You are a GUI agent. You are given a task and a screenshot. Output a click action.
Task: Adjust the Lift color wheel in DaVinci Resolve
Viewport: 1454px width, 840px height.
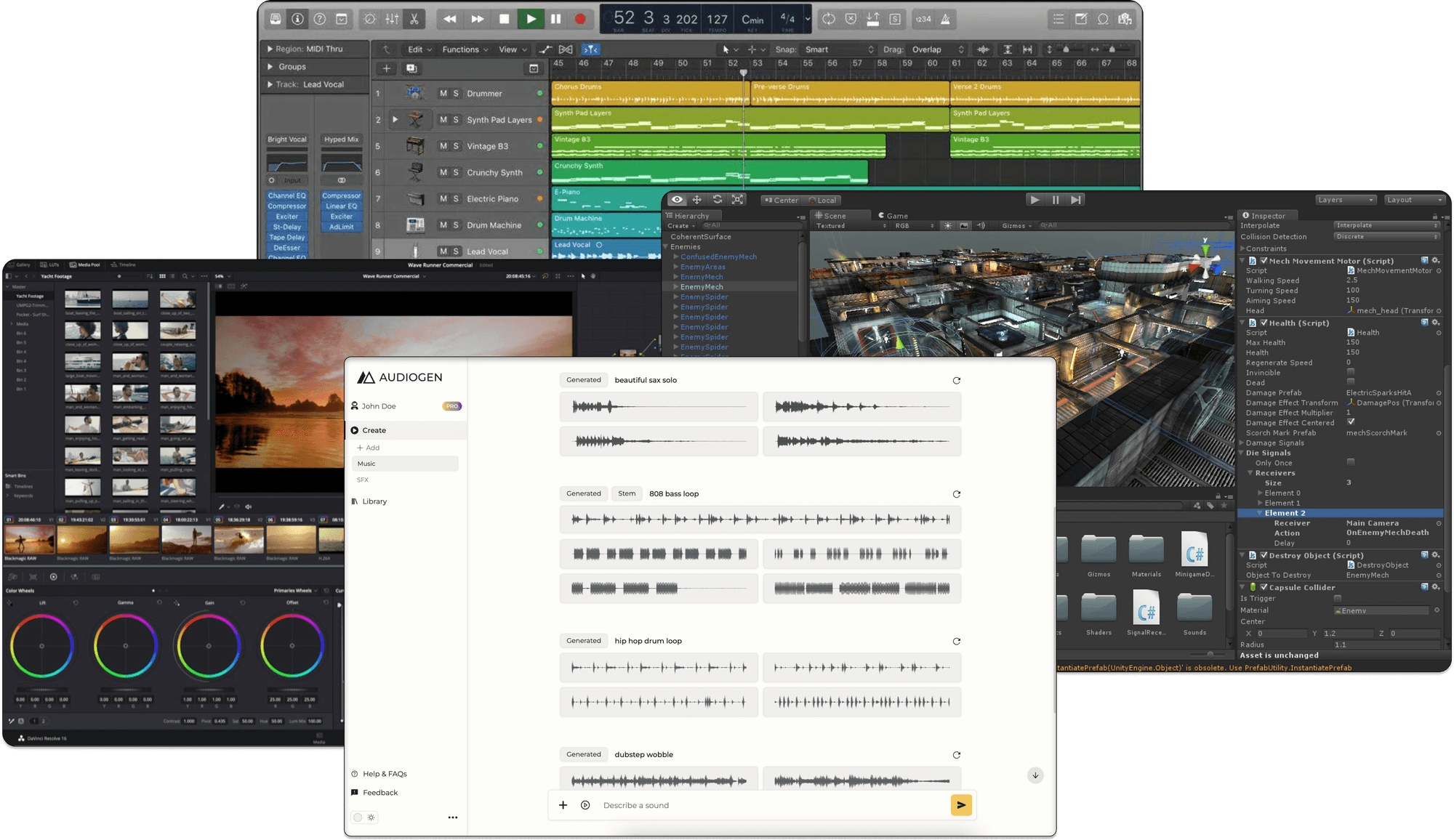(41, 645)
